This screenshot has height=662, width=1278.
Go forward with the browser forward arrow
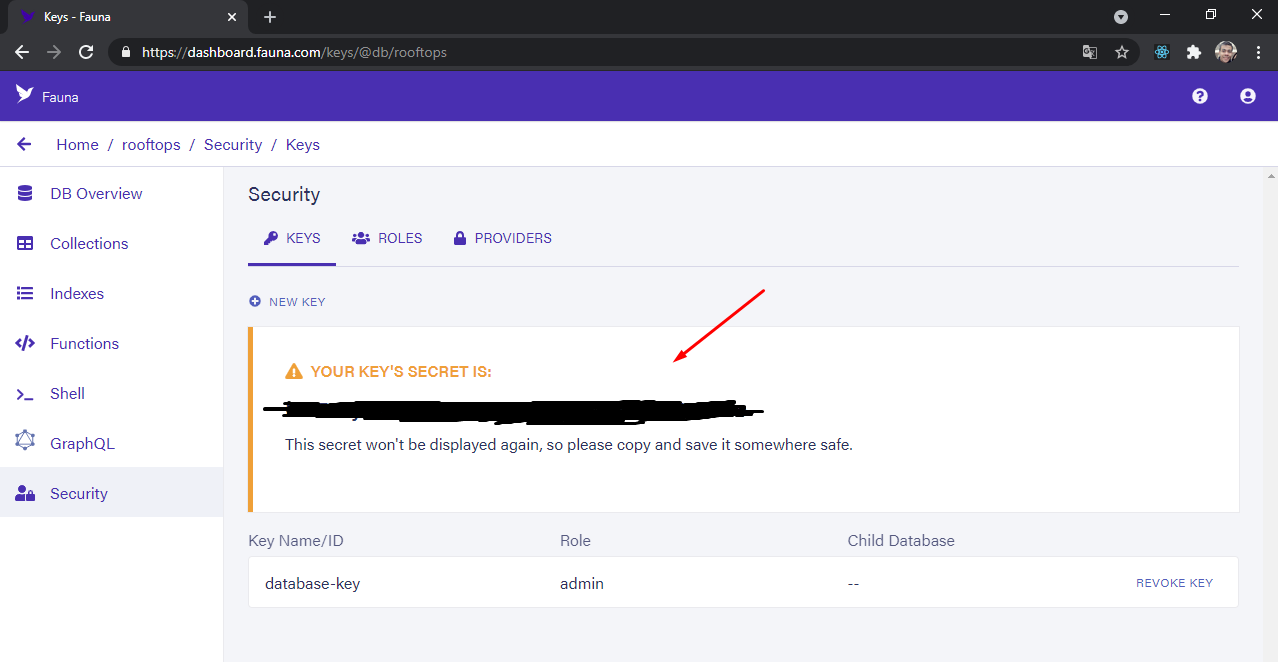[x=54, y=52]
